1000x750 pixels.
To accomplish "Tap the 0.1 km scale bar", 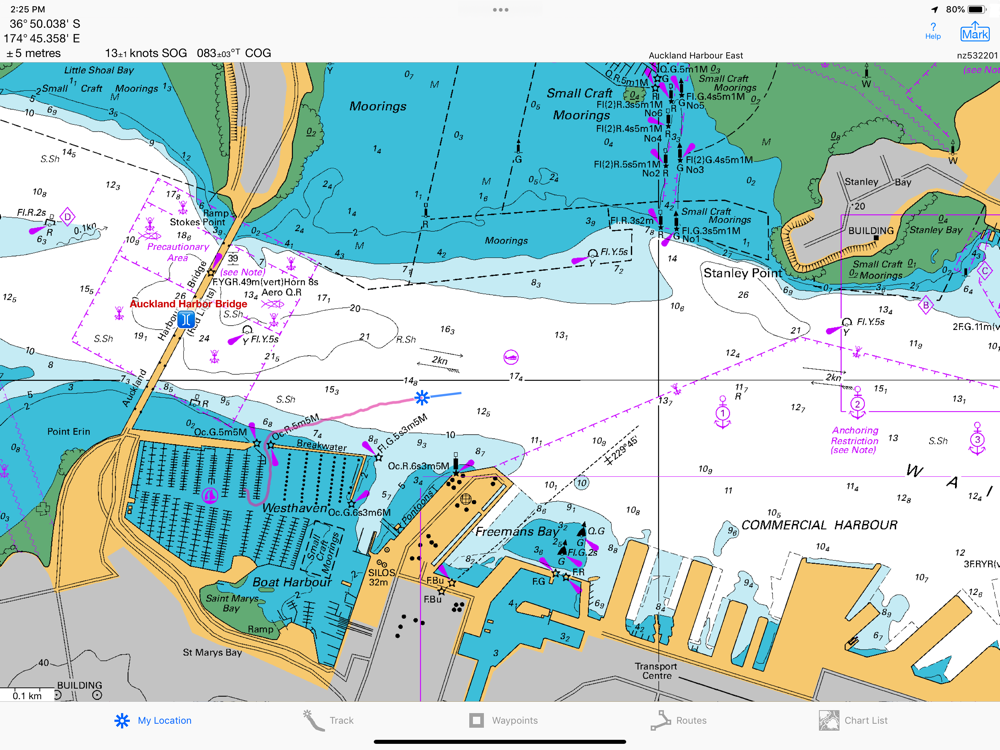I will [27, 695].
